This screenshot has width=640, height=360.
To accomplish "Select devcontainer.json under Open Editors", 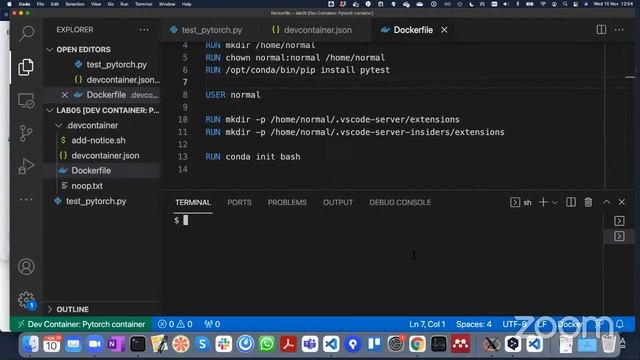I will pos(102,80).
